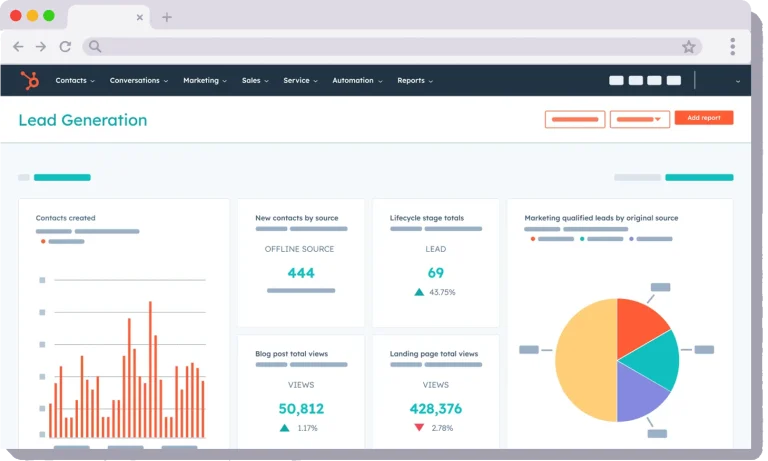Viewport: 768px width, 461px height.
Task: Reload the page with the refresh icon
Action: (65, 47)
